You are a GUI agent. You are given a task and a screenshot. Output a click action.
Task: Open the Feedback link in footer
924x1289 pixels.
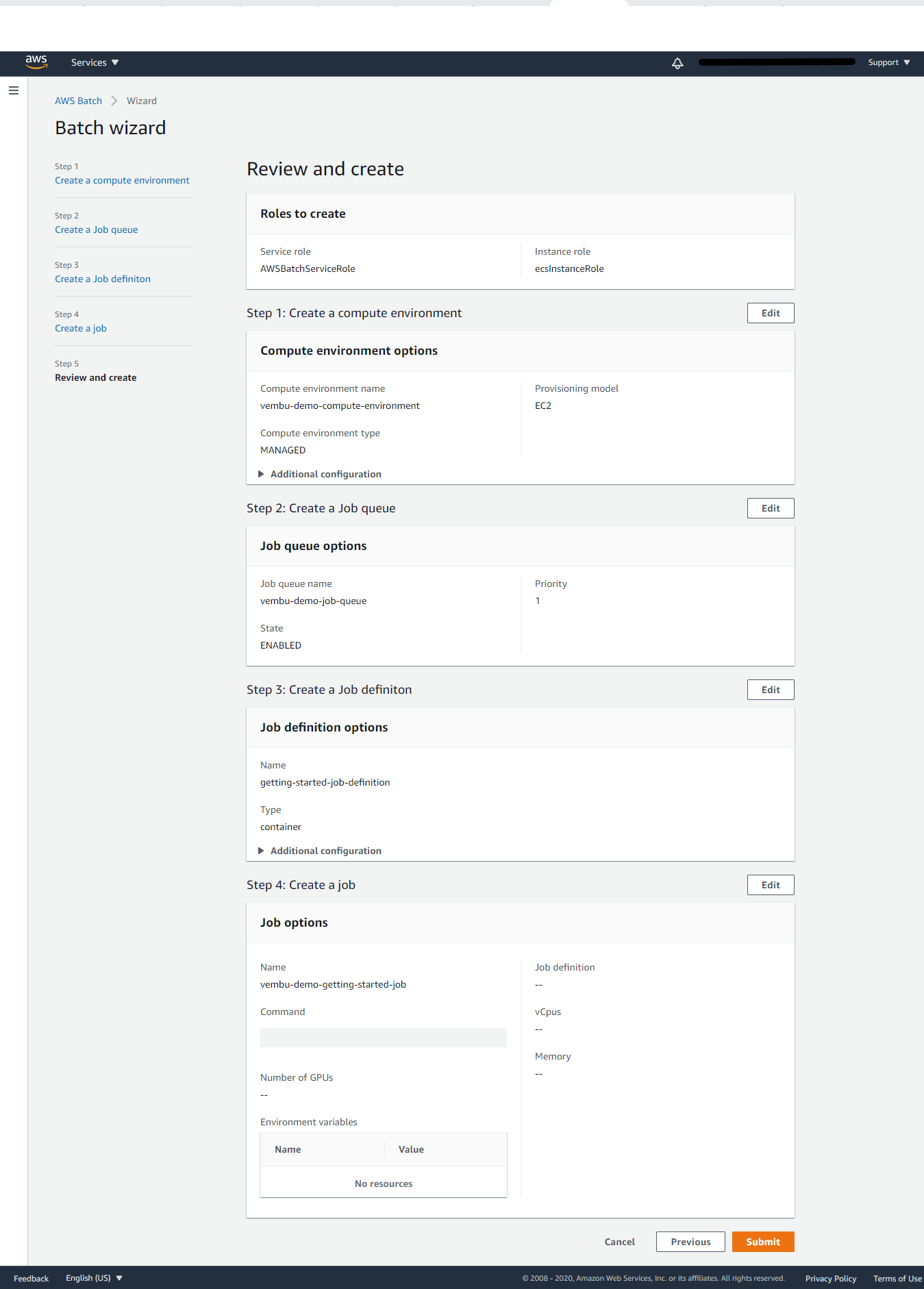[31, 1279]
